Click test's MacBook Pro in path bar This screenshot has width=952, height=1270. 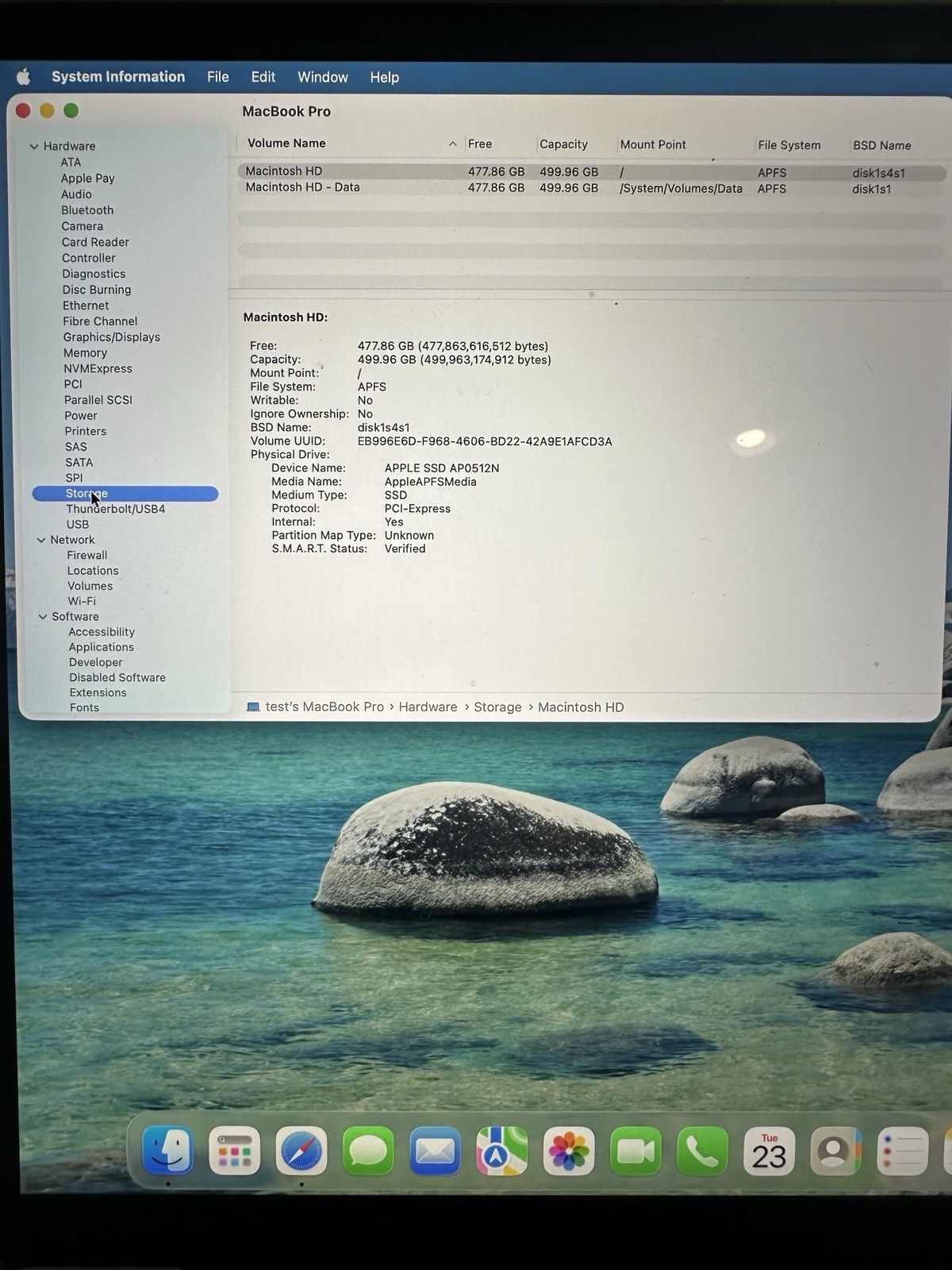click(324, 707)
